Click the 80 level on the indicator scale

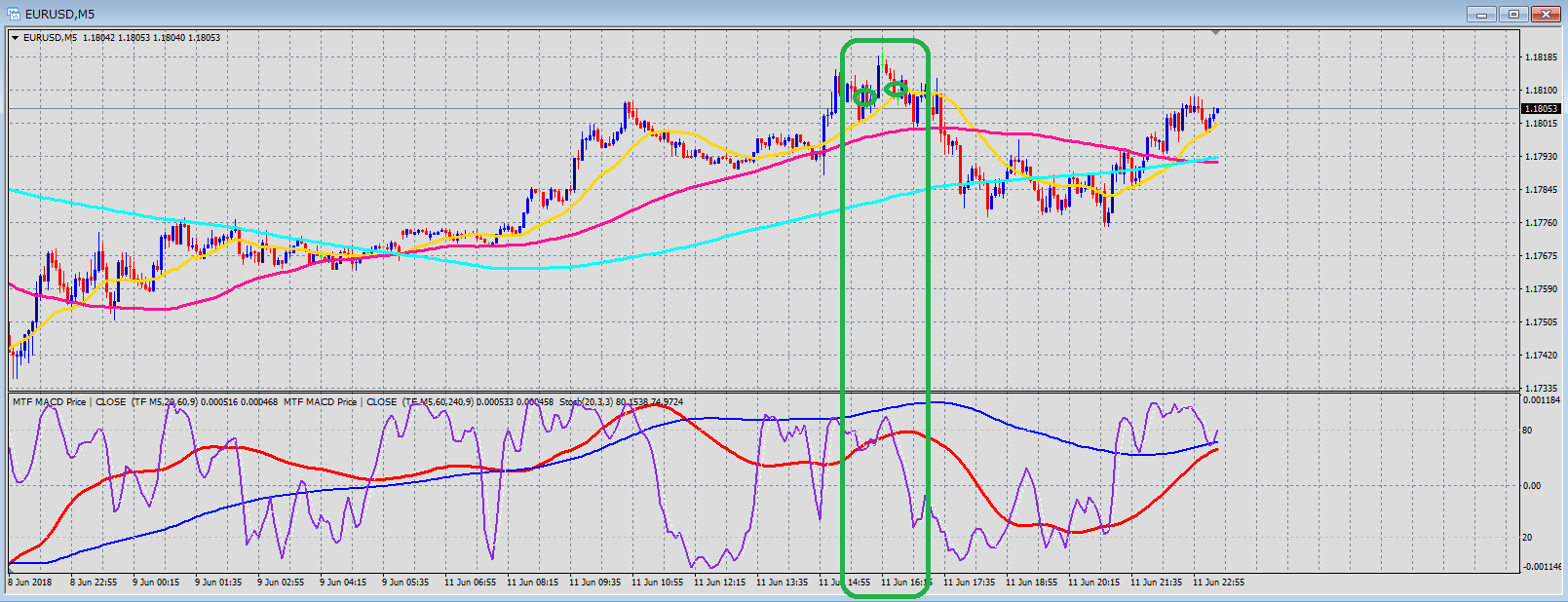[x=1527, y=431]
